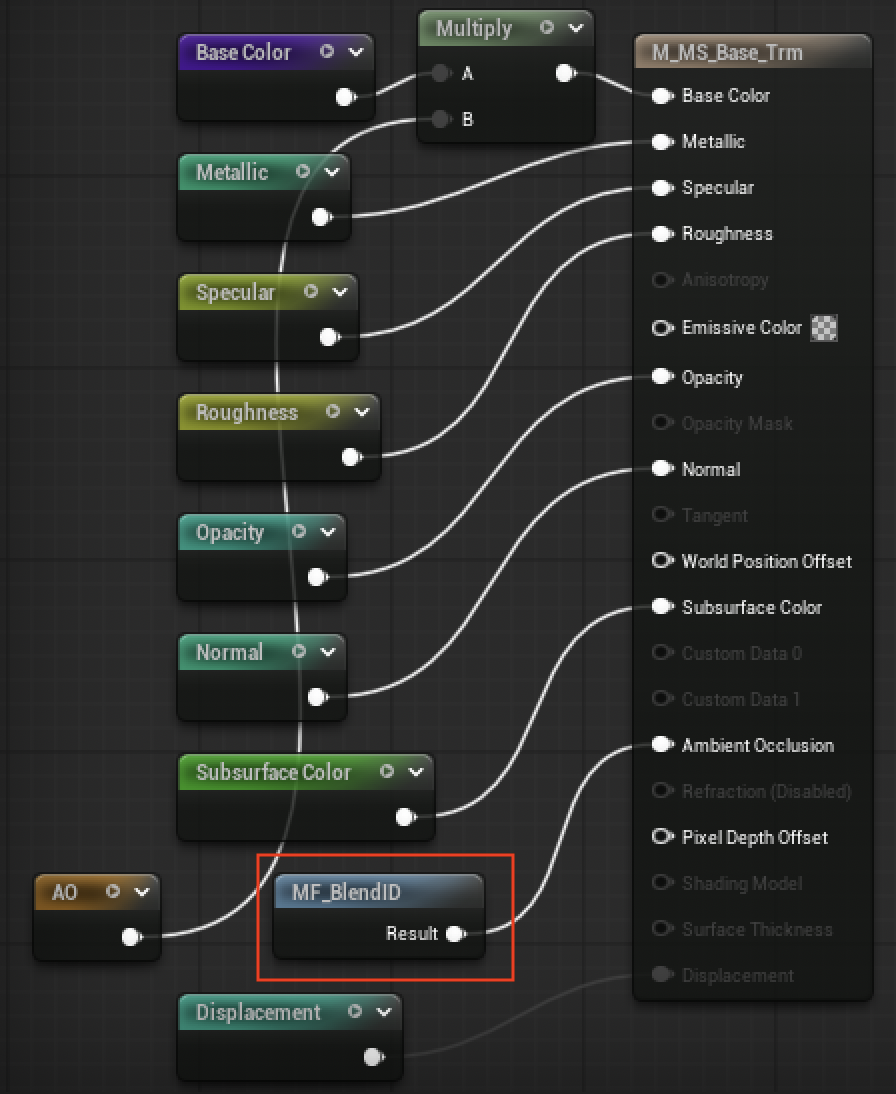896x1094 pixels.
Task: Click the Multiply node B input pin
Action: tap(441, 119)
